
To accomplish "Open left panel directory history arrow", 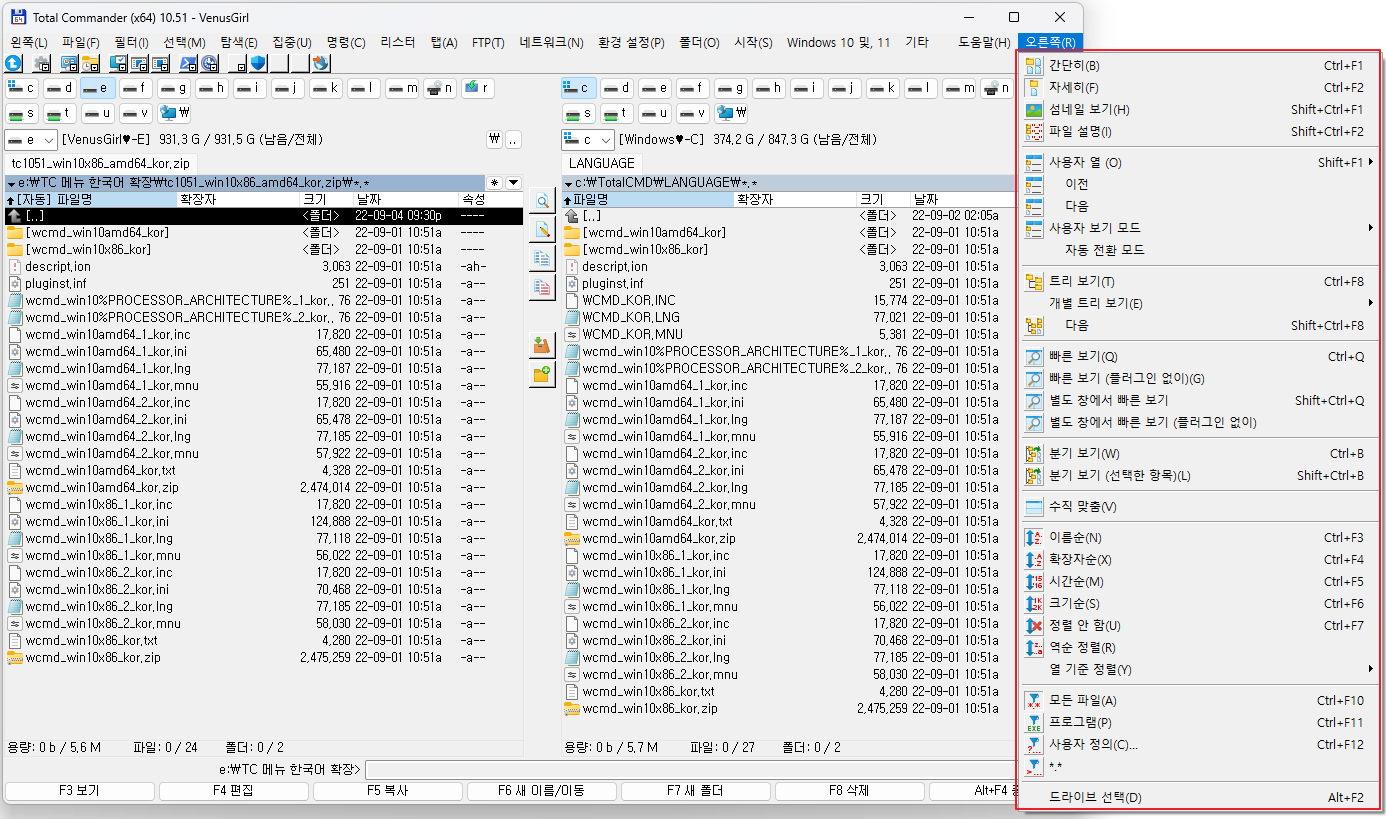I will pos(514,183).
